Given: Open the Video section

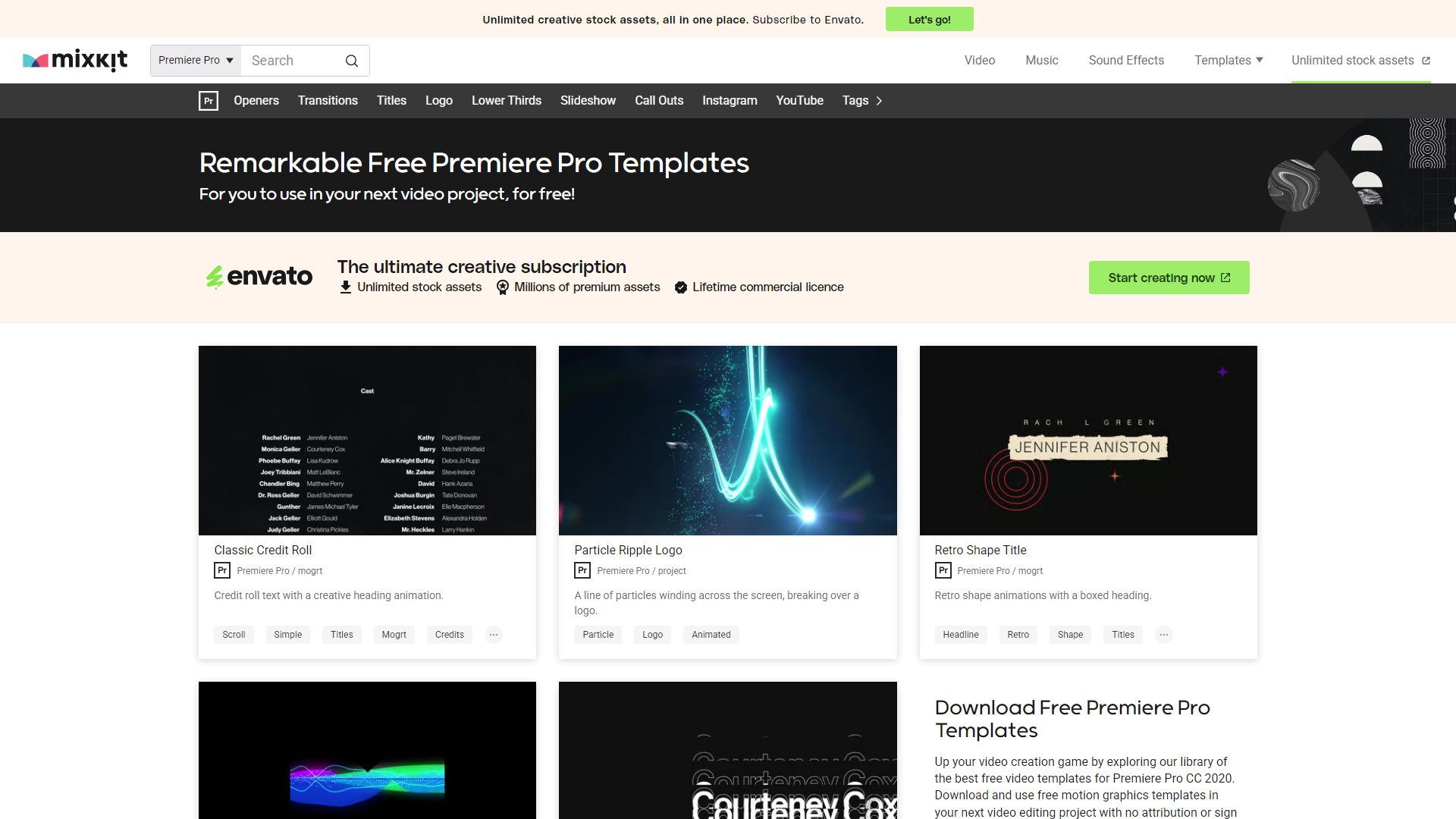Looking at the screenshot, I should point(980,61).
